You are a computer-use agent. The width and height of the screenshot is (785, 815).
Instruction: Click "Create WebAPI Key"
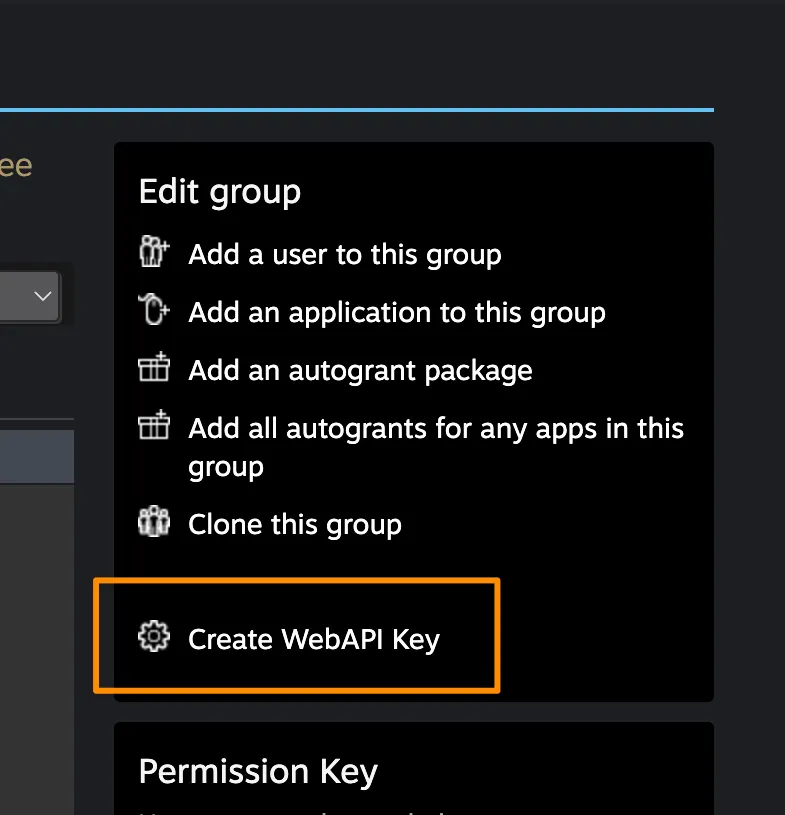coord(313,639)
